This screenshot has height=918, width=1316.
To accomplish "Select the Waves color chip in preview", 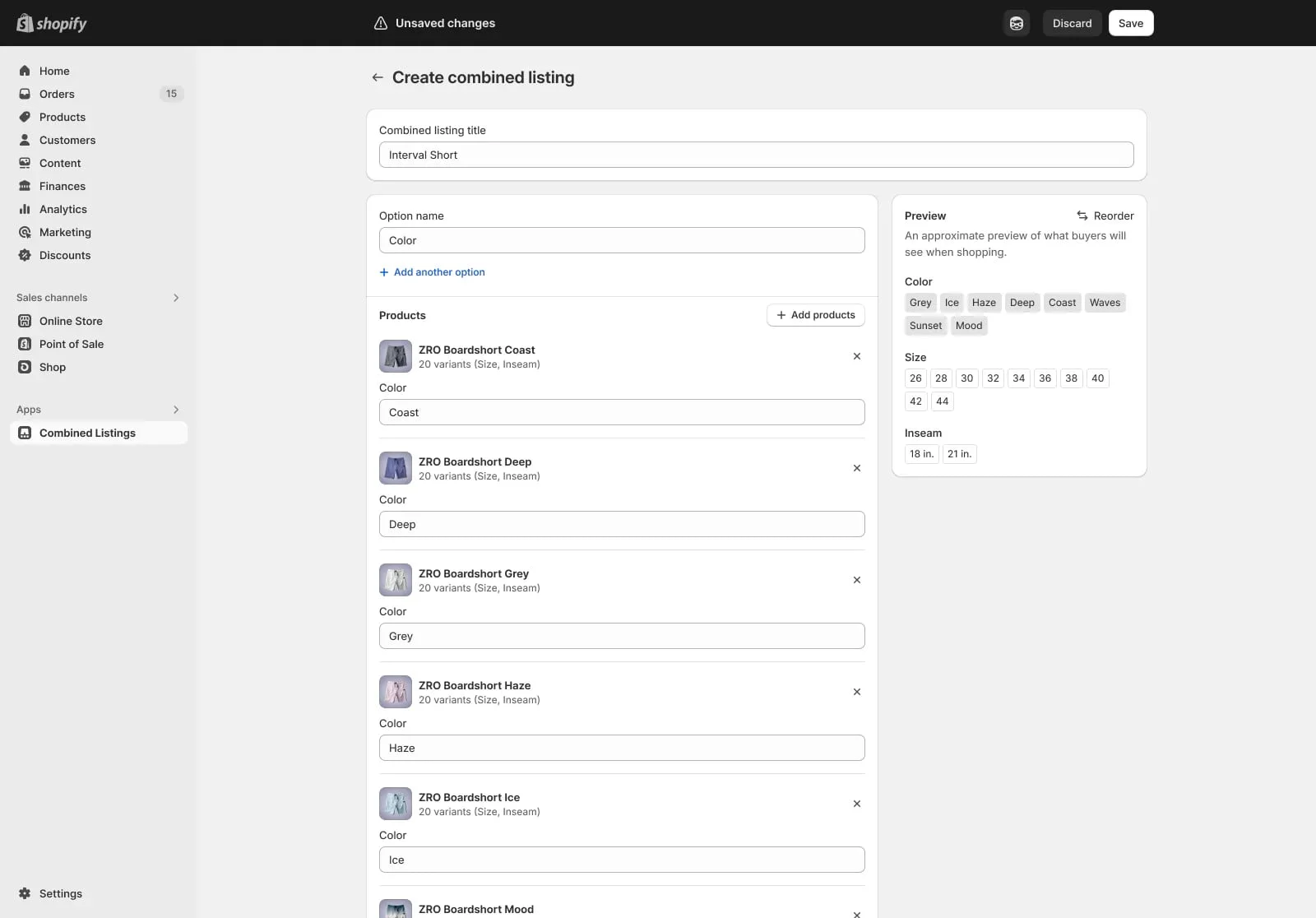I will tap(1105, 303).
